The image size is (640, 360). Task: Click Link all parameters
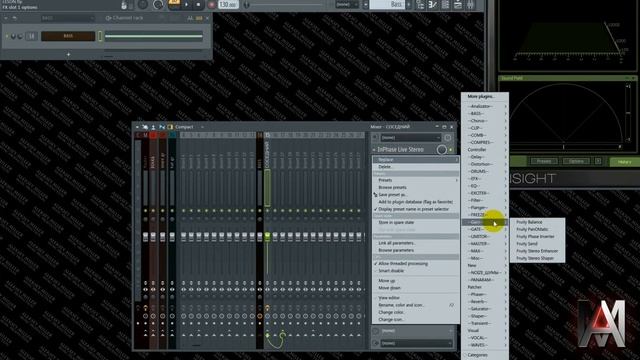pos(415,243)
